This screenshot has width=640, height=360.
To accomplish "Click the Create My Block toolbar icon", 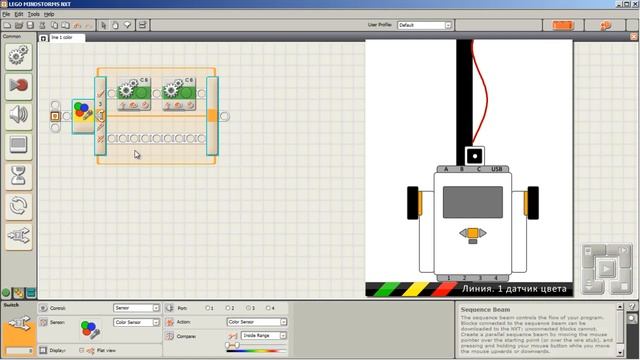I will [x=142, y=25].
